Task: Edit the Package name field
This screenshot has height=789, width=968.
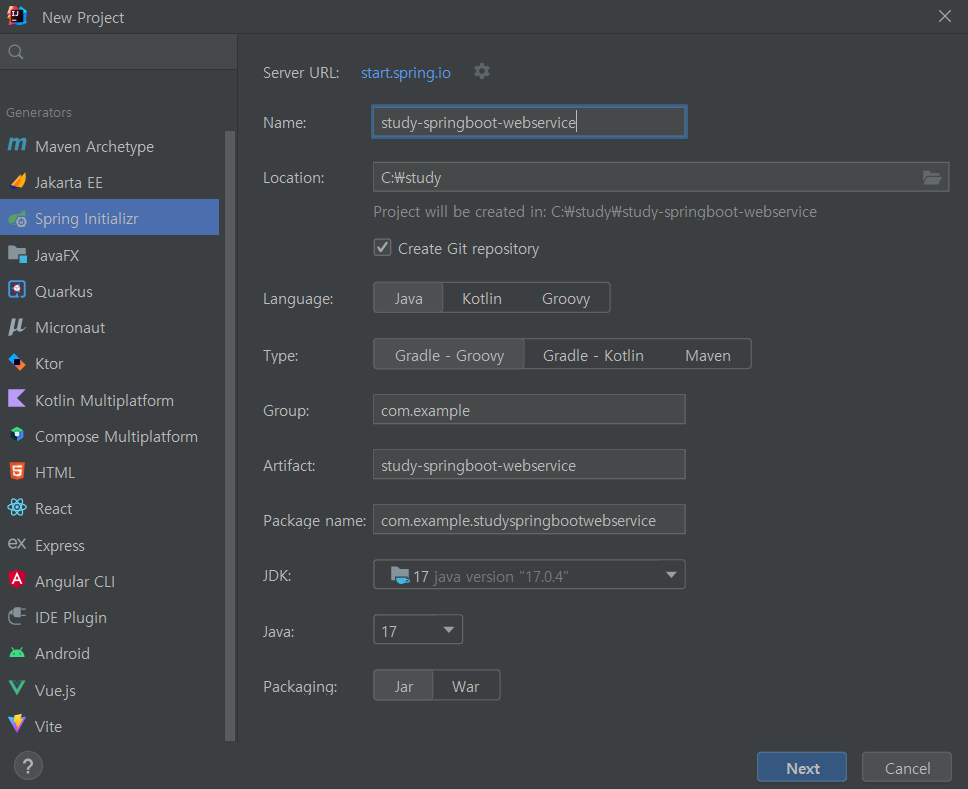Action: (529, 520)
